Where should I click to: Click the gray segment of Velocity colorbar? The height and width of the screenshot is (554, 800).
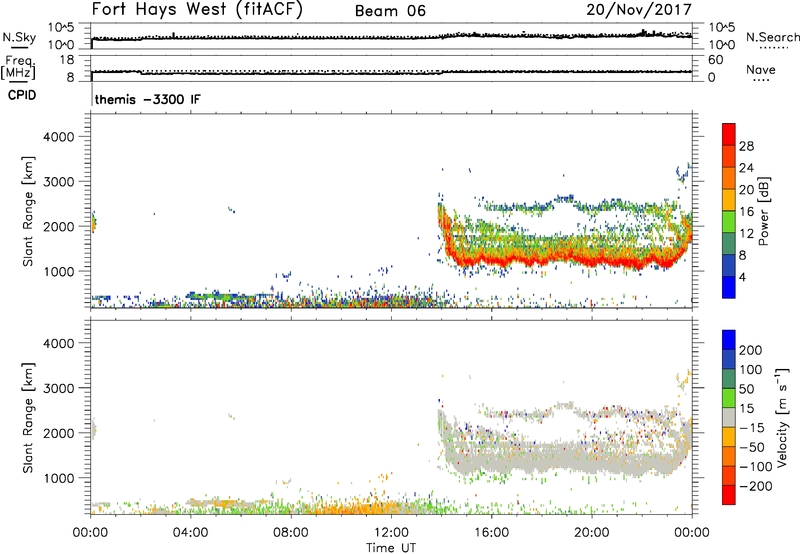729,418
